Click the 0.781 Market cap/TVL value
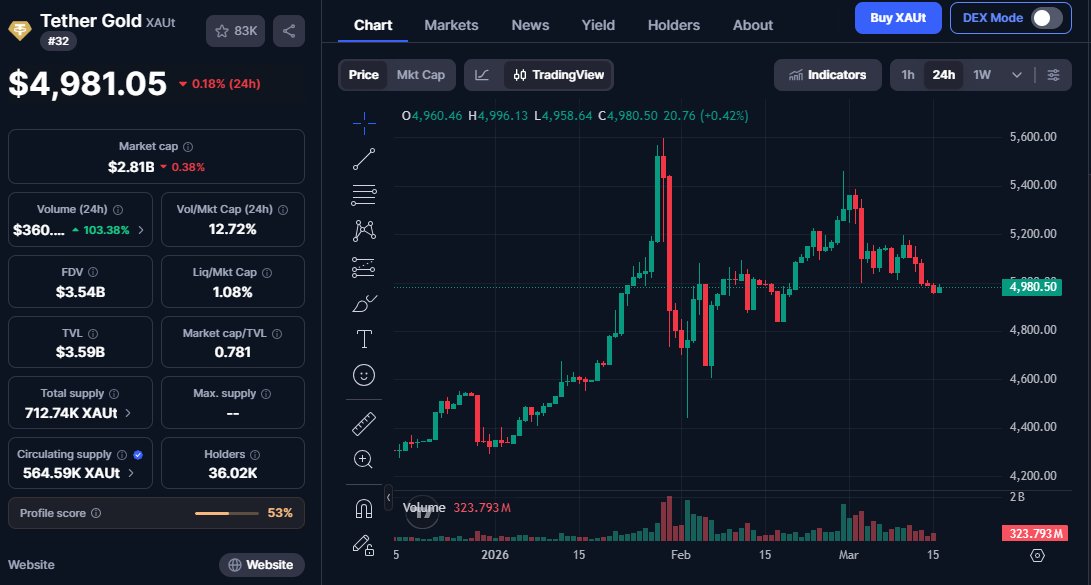1091x585 pixels. 232,352
